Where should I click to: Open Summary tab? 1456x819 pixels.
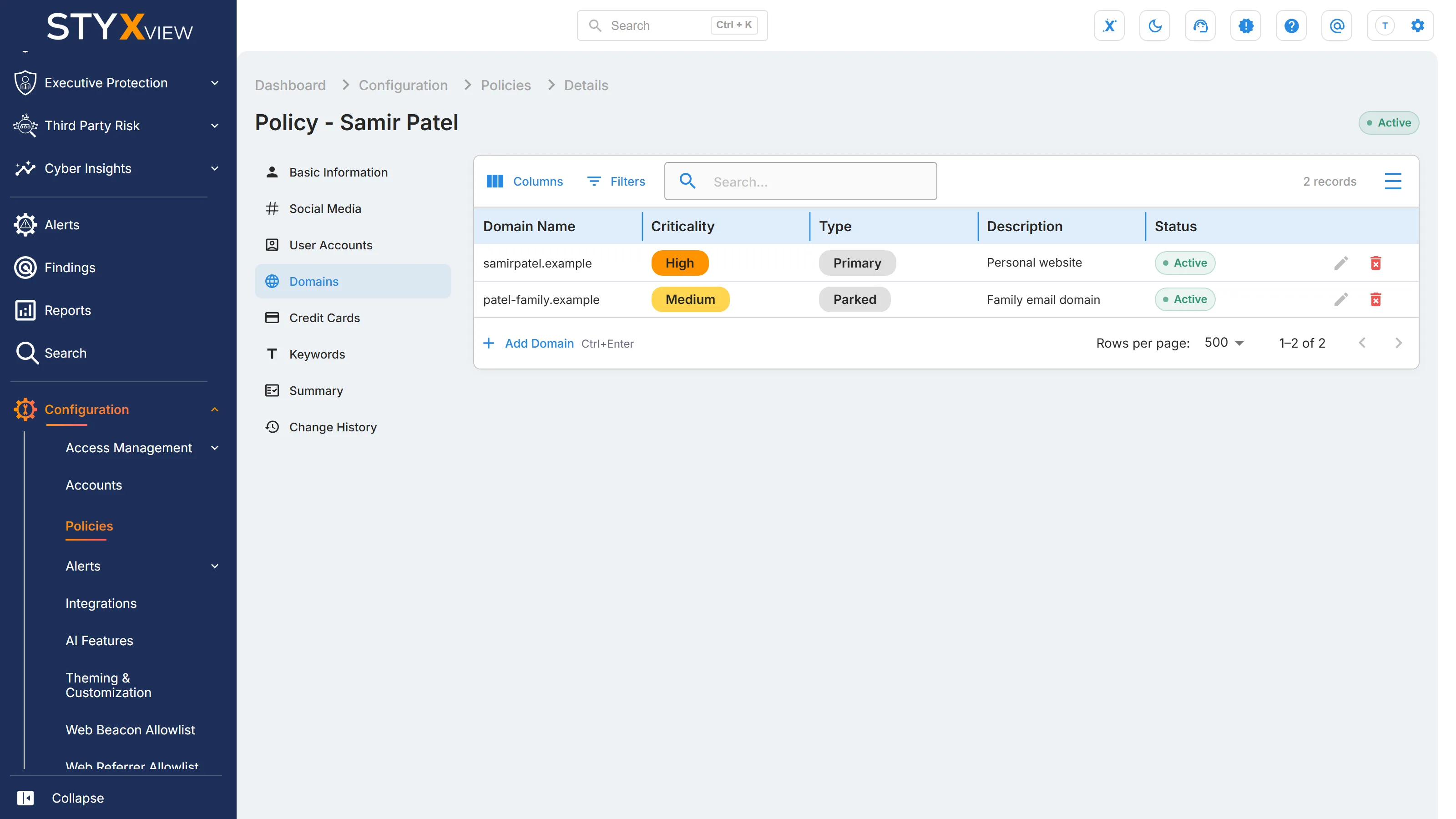pyautogui.click(x=353, y=390)
